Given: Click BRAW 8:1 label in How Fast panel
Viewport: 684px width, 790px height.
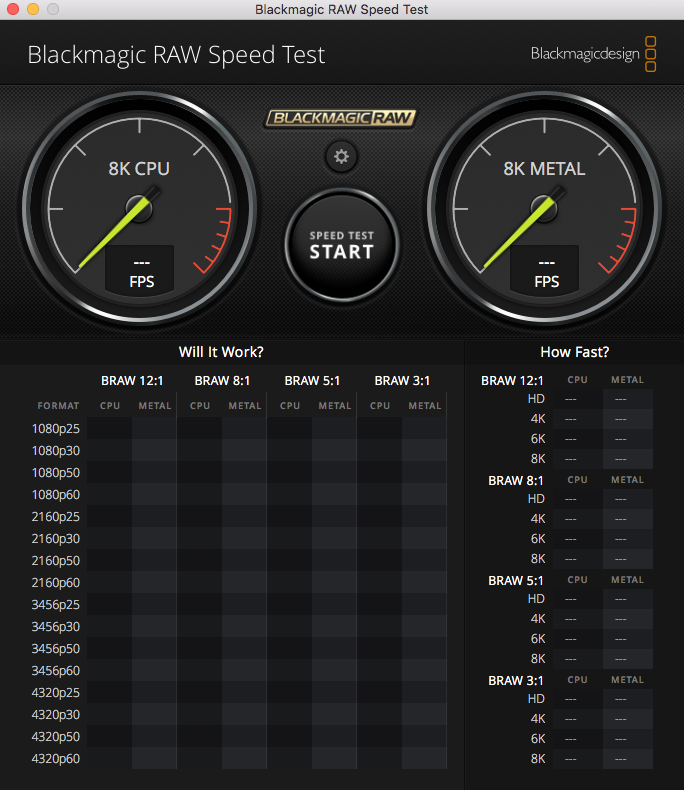Looking at the screenshot, I should [x=516, y=481].
